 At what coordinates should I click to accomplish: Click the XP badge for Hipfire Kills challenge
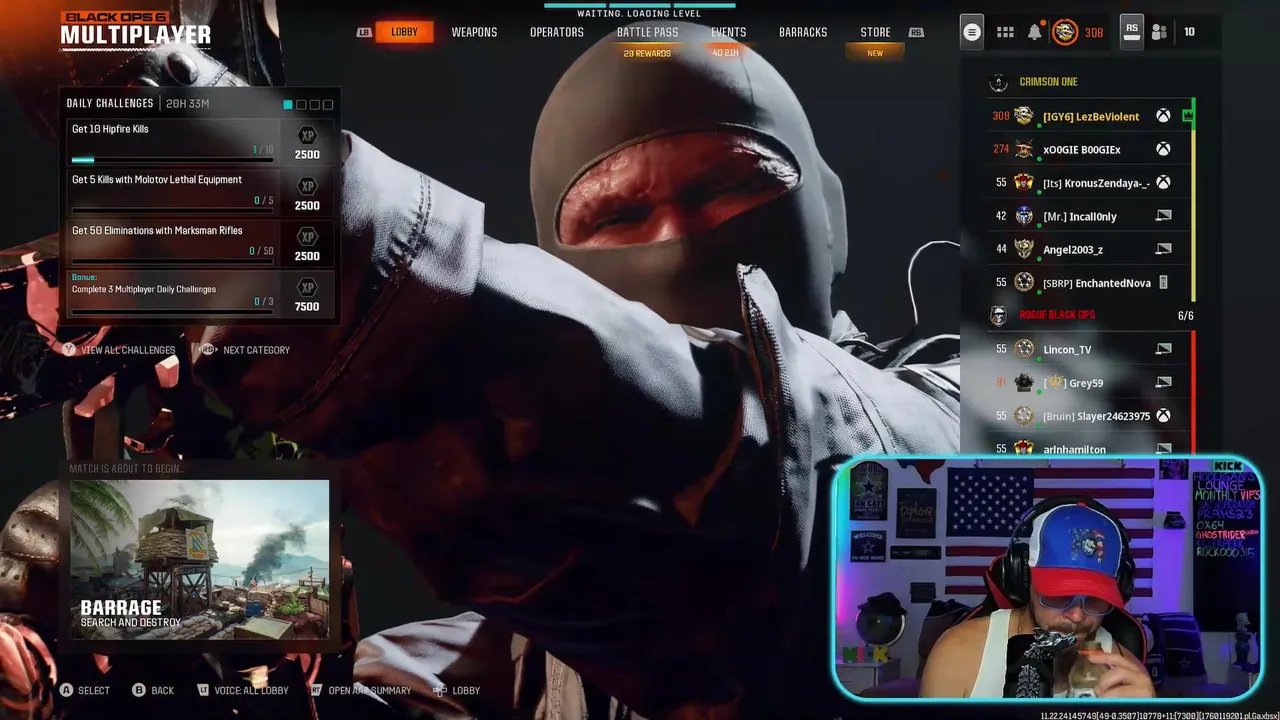(307, 135)
